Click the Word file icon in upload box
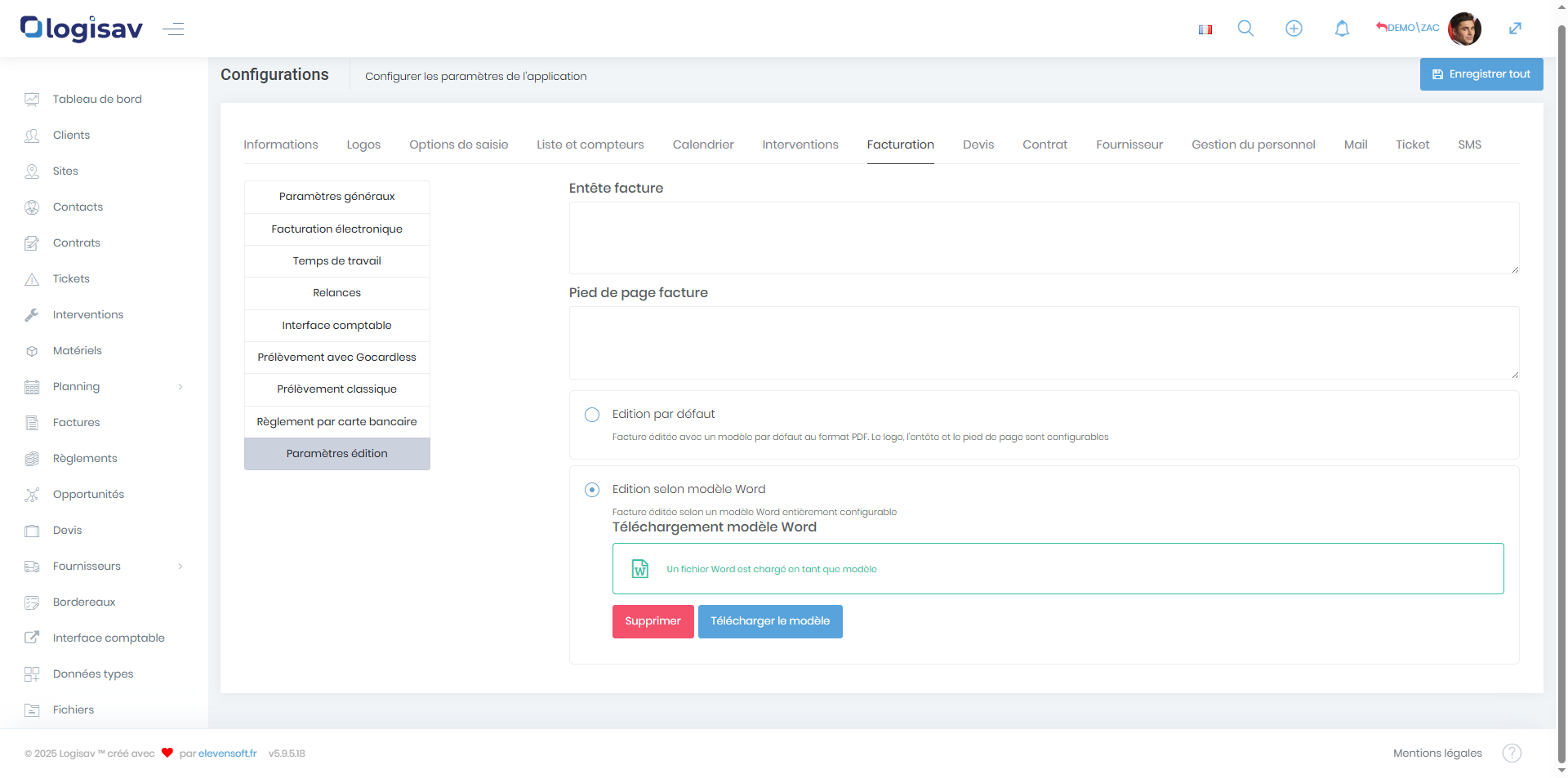The image size is (1568, 778). (640, 569)
